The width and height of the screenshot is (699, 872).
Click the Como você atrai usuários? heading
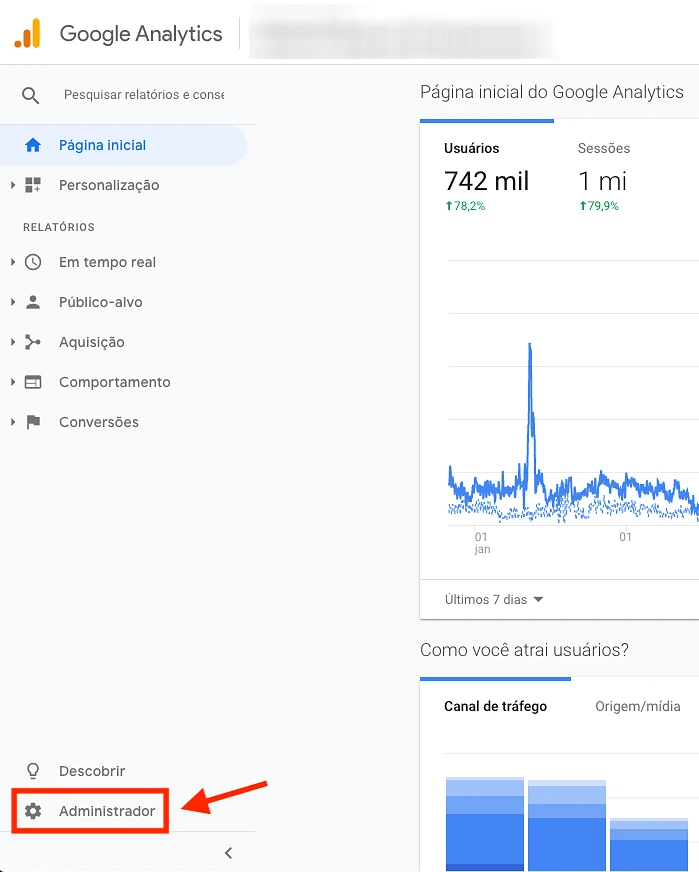[x=524, y=650]
